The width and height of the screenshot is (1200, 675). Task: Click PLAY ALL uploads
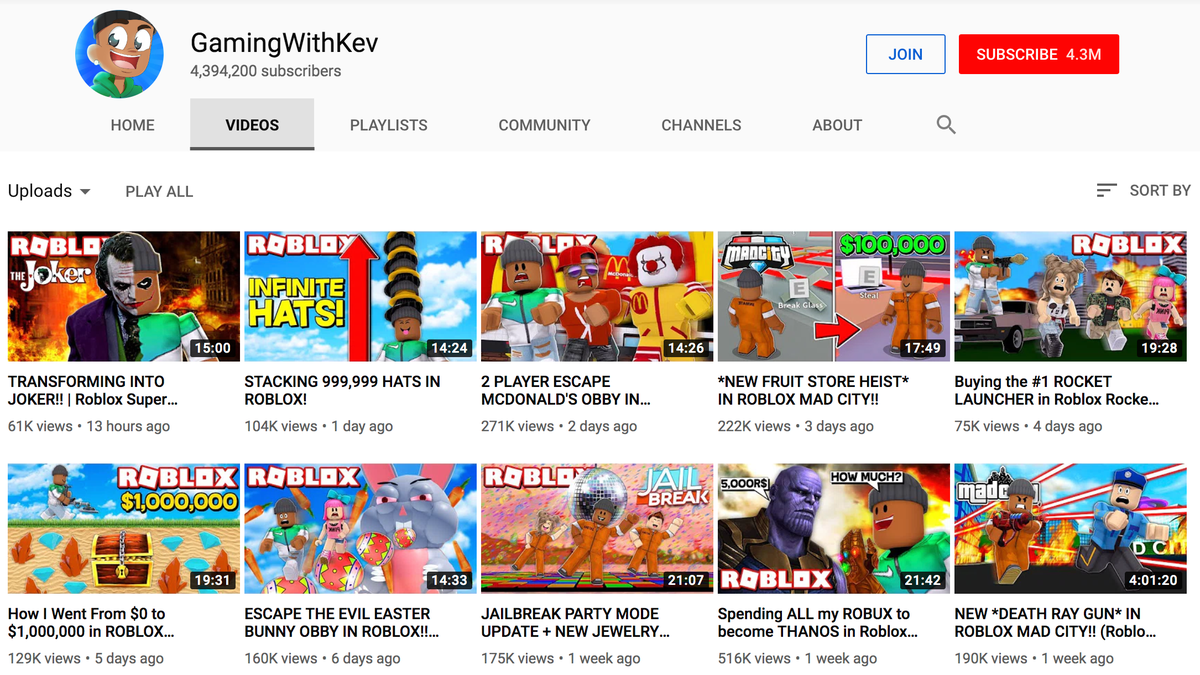point(159,191)
